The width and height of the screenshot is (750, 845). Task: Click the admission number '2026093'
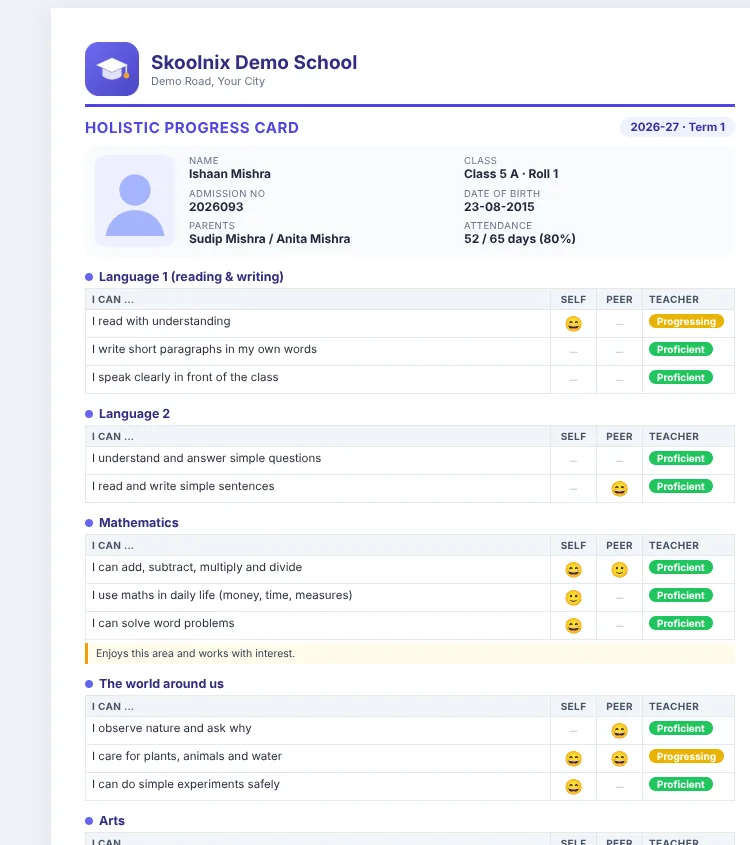coord(216,207)
